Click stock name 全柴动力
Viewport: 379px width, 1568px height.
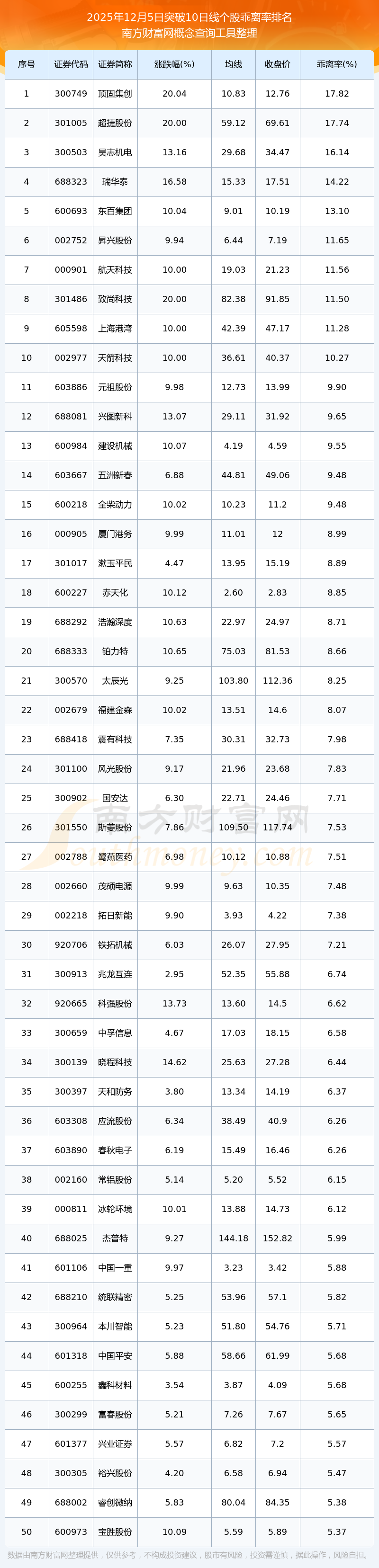pyautogui.click(x=115, y=505)
